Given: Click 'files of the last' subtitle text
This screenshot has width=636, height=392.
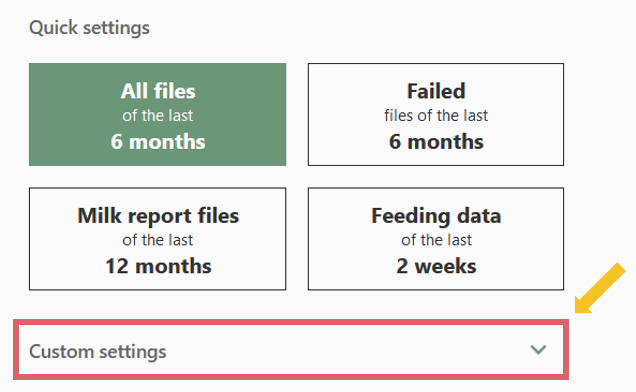Looking at the screenshot, I should coord(436,116).
